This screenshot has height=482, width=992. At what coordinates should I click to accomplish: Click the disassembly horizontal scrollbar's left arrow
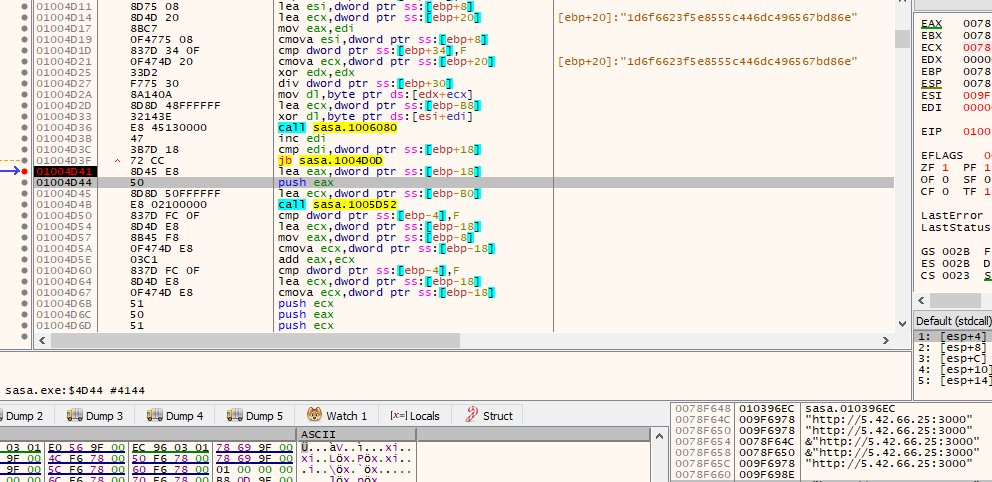(x=41, y=341)
